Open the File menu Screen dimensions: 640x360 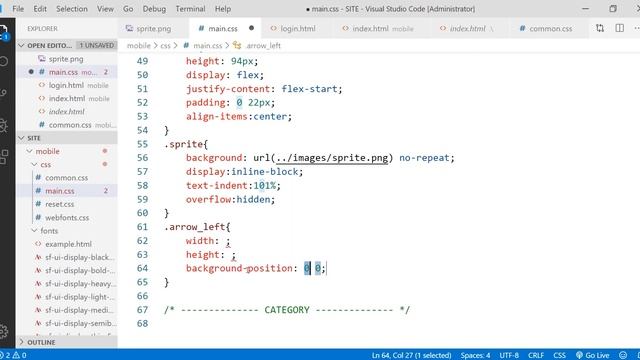pos(18,9)
